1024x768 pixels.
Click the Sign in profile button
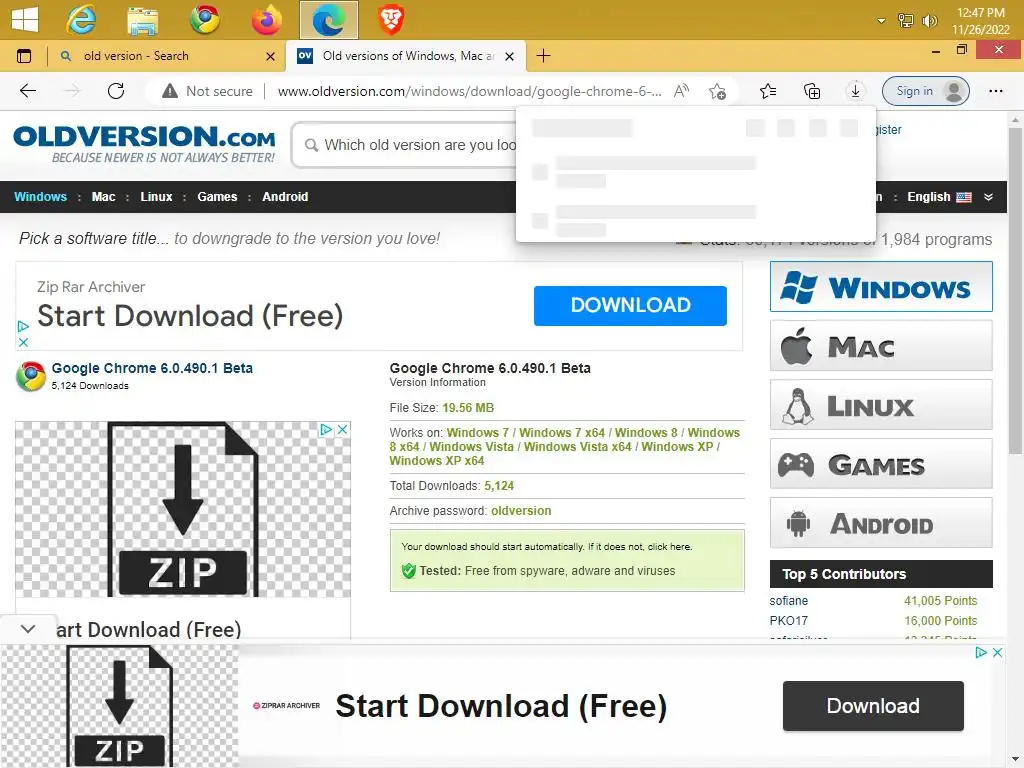click(925, 91)
